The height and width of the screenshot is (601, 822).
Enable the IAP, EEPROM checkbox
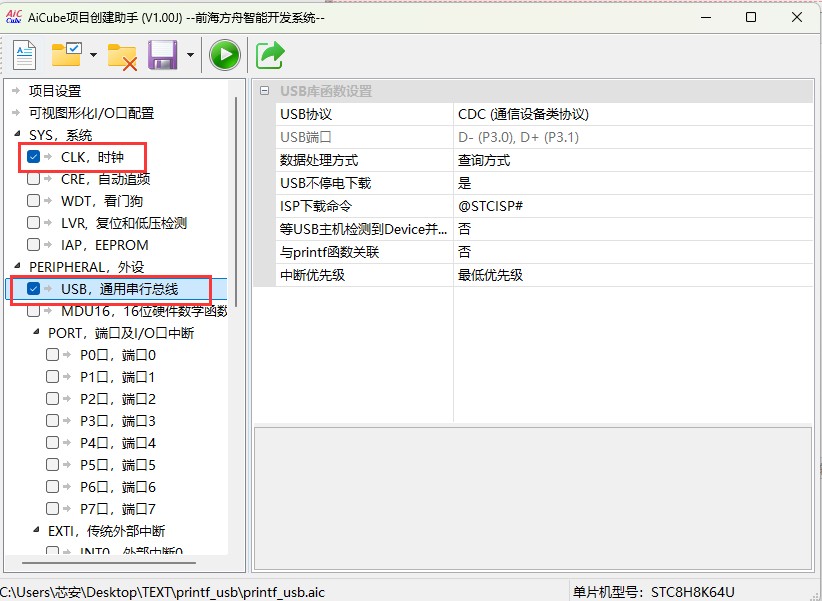(34, 245)
